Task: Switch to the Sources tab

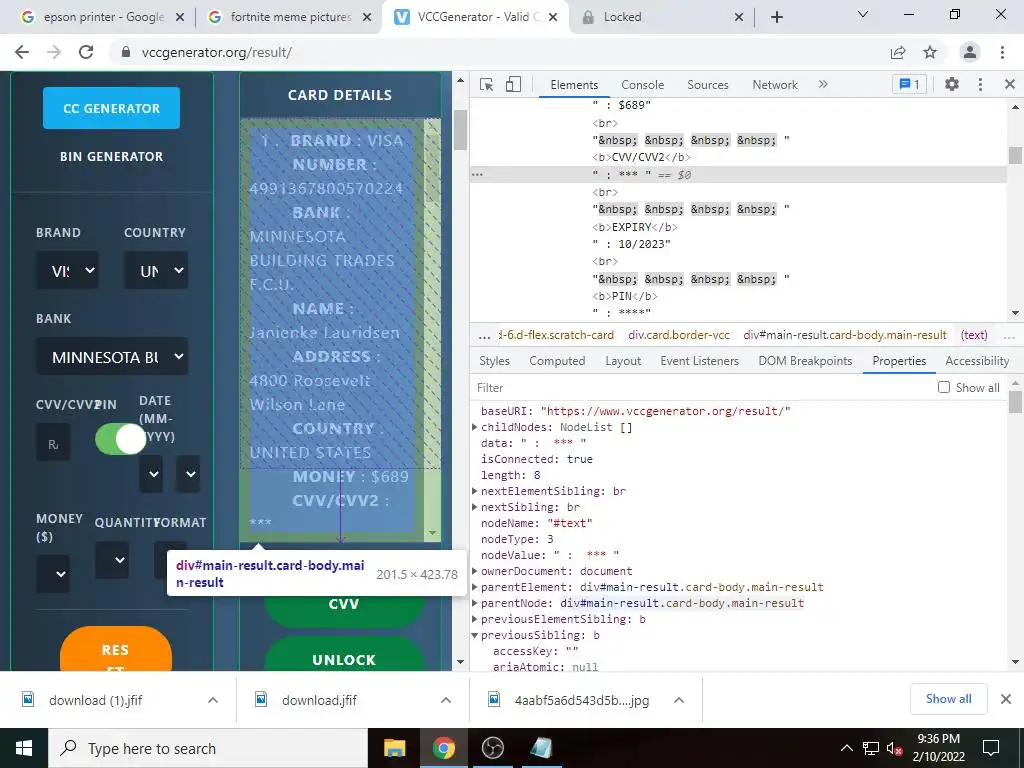Action: point(707,84)
